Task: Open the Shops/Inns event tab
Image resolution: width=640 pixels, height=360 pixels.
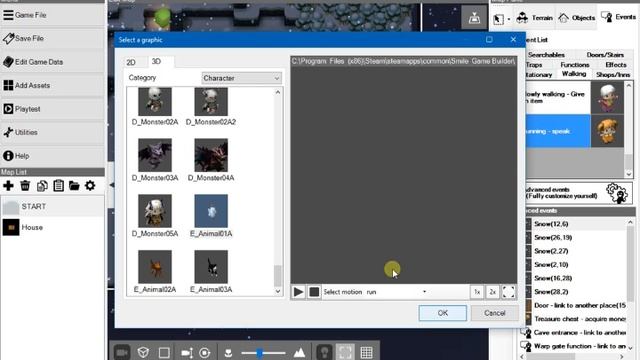Action: pos(613,75)
